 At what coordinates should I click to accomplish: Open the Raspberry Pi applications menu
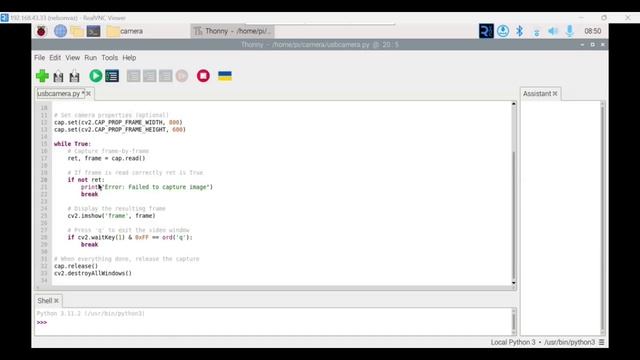coord(41,31)
